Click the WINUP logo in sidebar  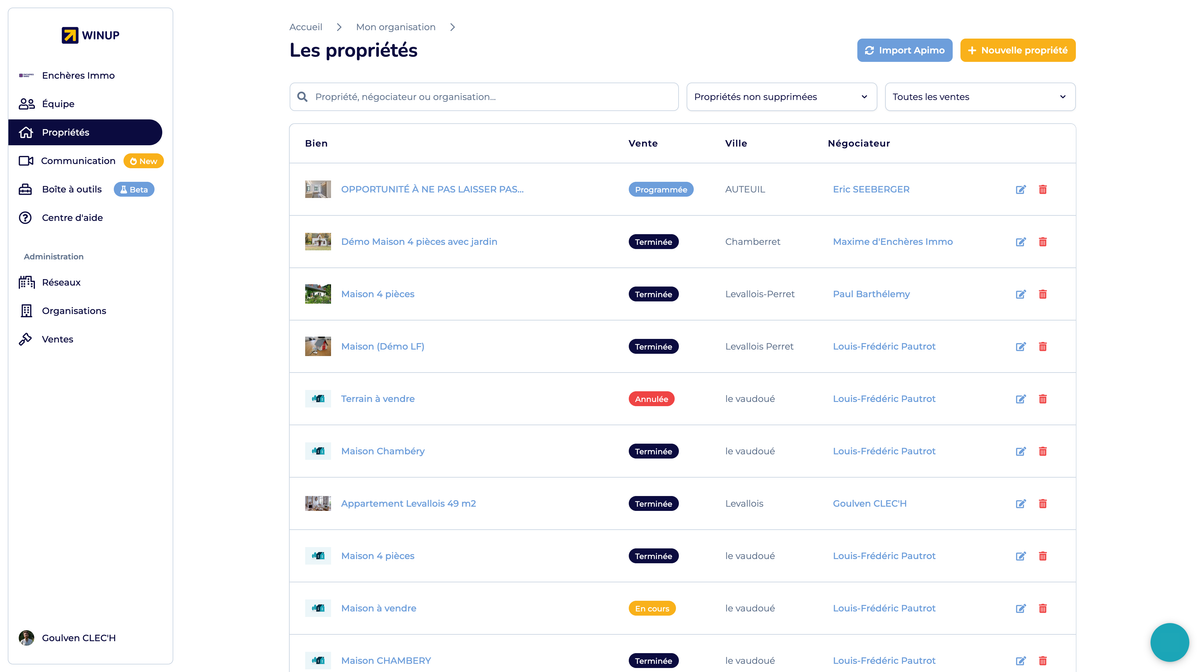click(90, 36)
